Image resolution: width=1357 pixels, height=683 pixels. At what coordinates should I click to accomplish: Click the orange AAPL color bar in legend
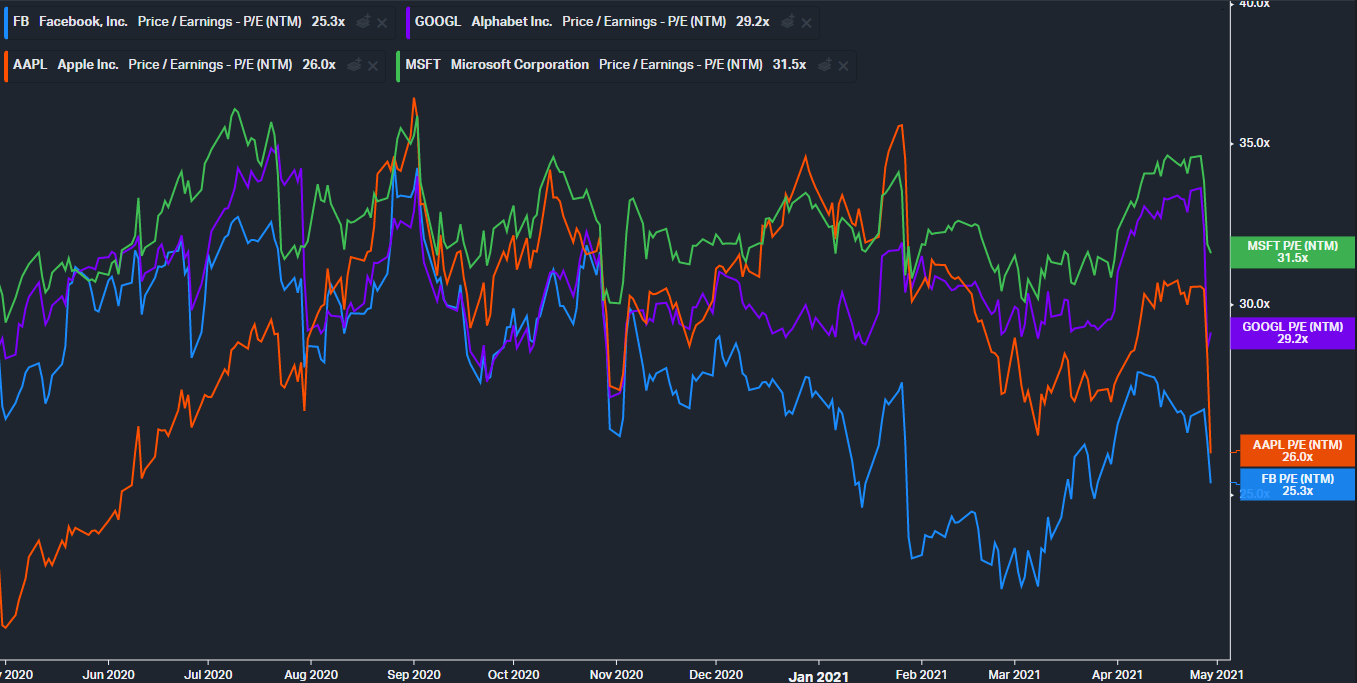coord(6,65)
